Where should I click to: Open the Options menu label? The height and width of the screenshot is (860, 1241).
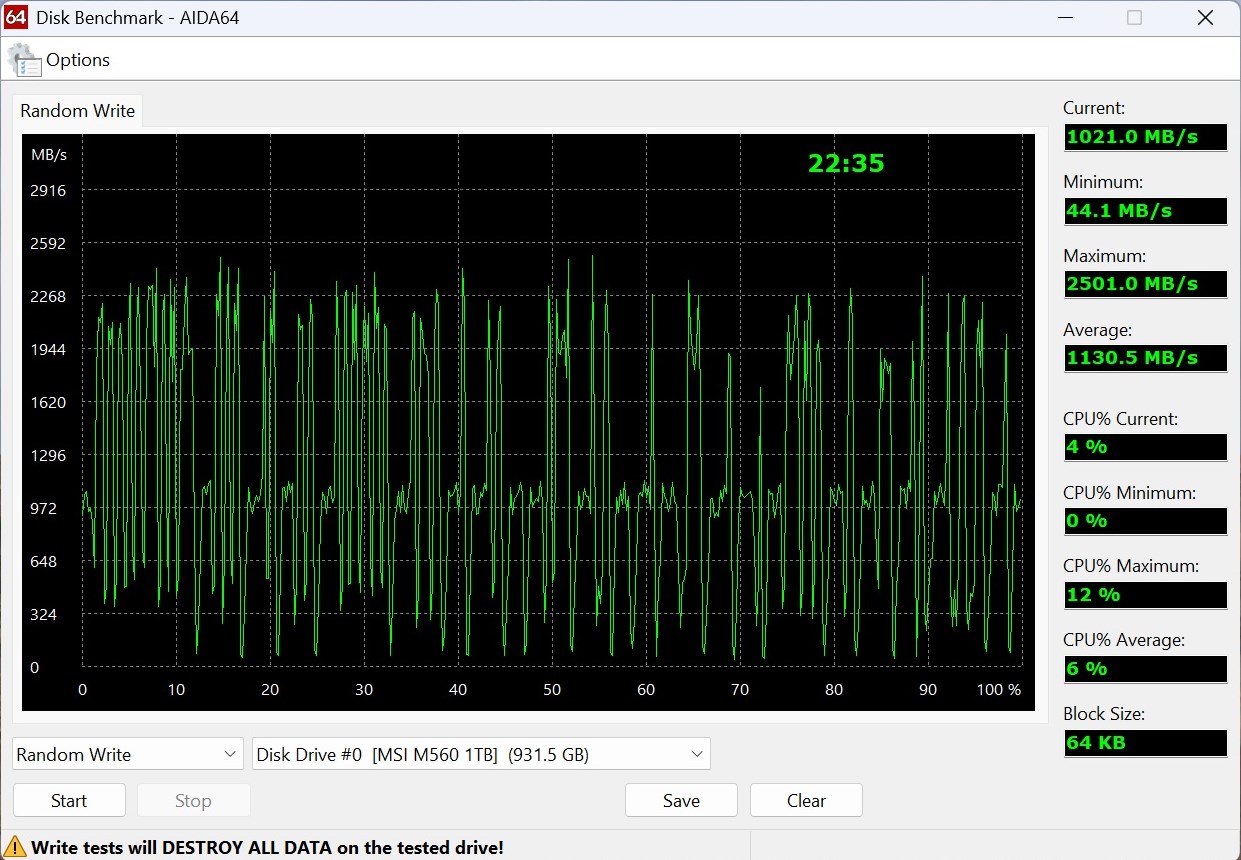pyautogui.click(x=78, y=60)
